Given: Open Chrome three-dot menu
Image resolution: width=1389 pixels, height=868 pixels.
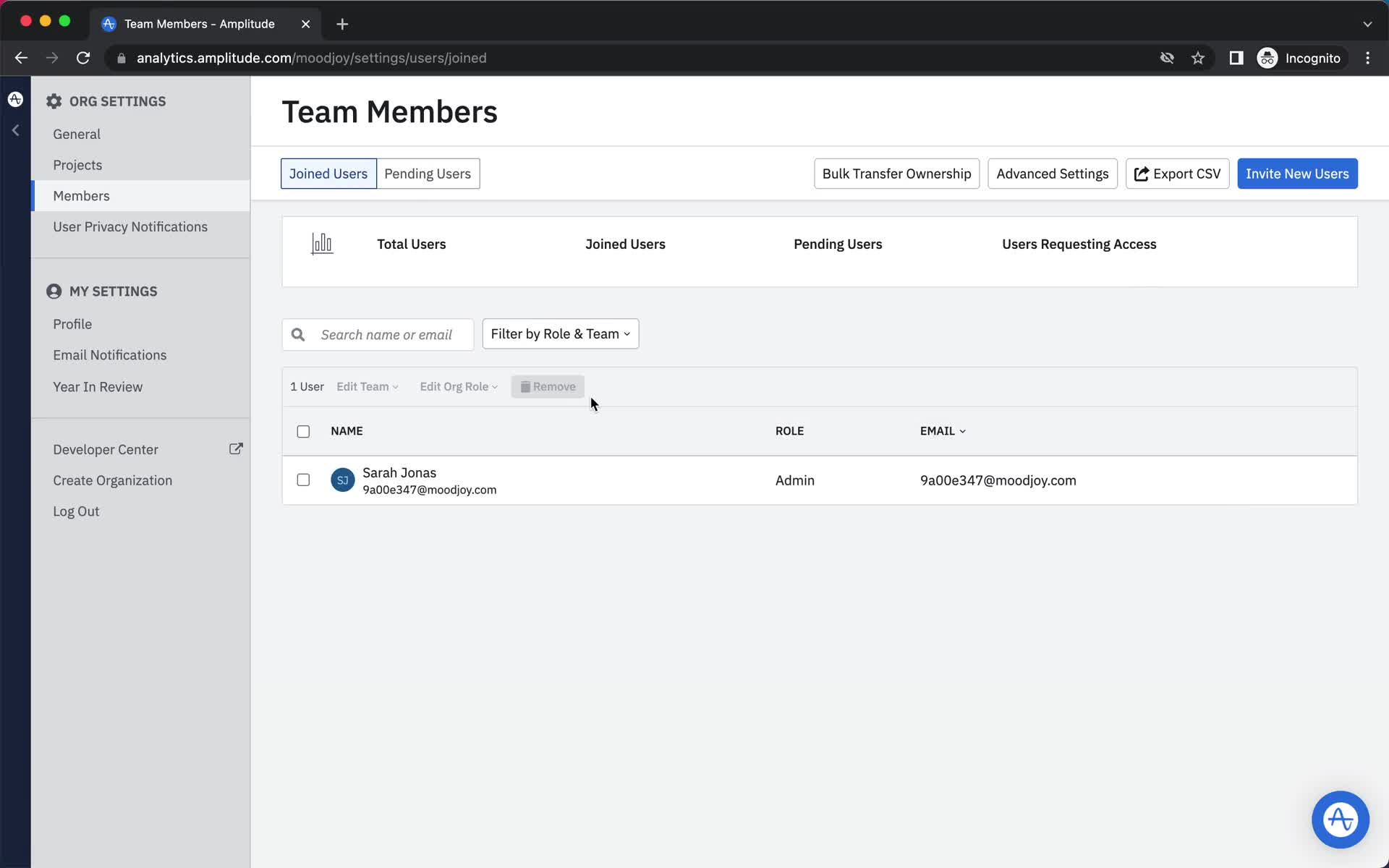Looking at the screenshot, I should point(1367,58).
